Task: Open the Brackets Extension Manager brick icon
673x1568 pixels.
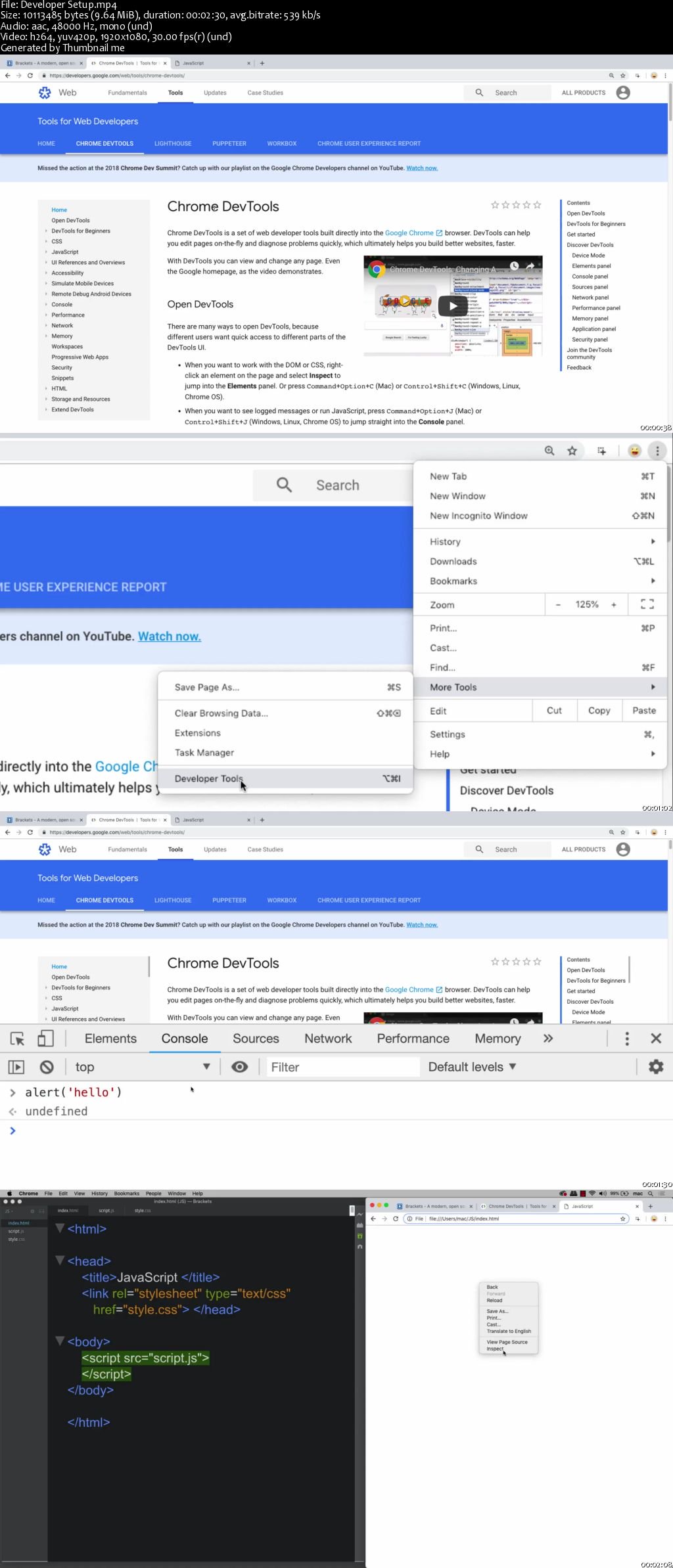Action: pyautogui.click(x=360, y=1225)
